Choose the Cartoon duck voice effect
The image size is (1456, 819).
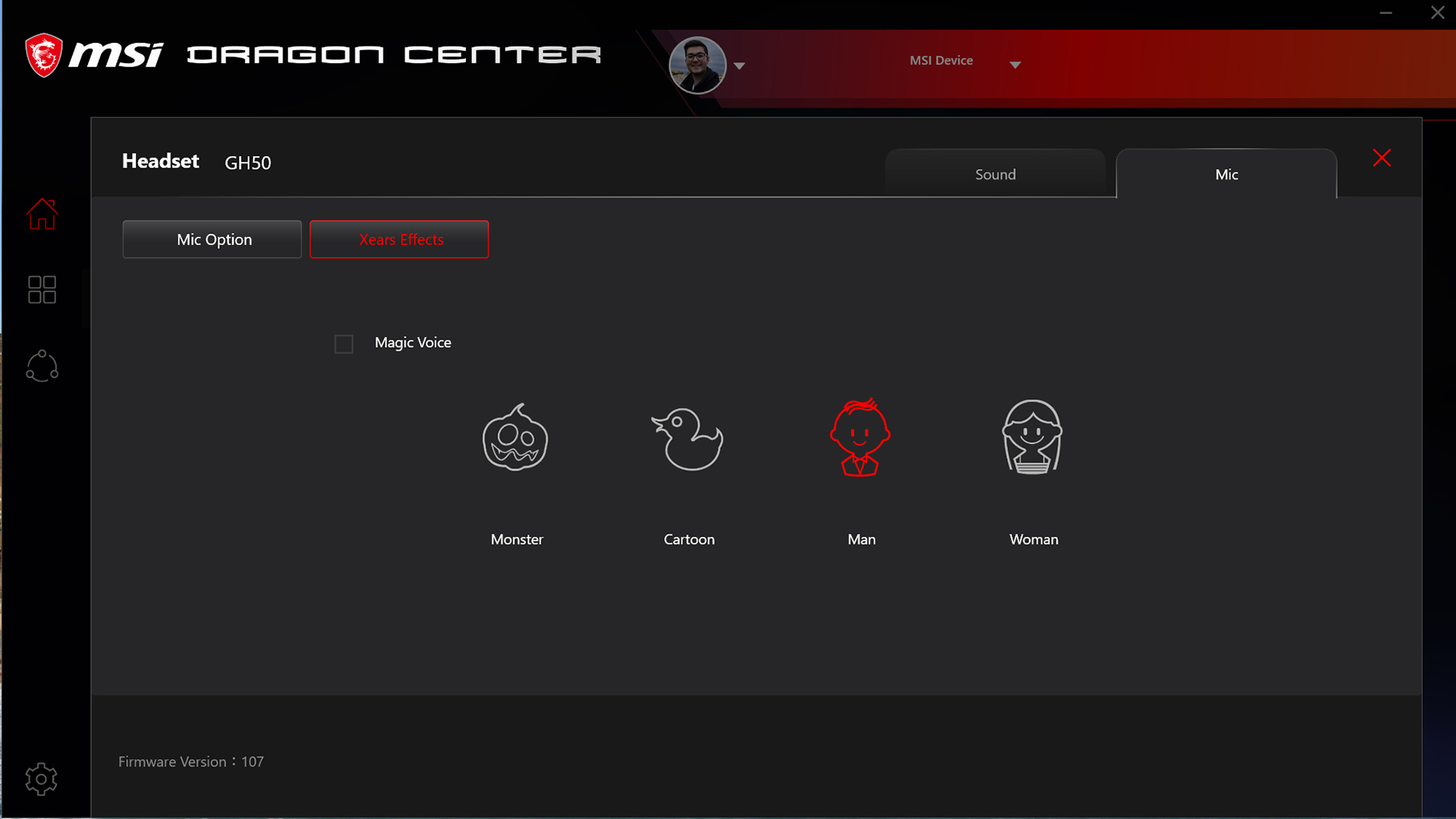pyautogui.click(x=688, y=438)
